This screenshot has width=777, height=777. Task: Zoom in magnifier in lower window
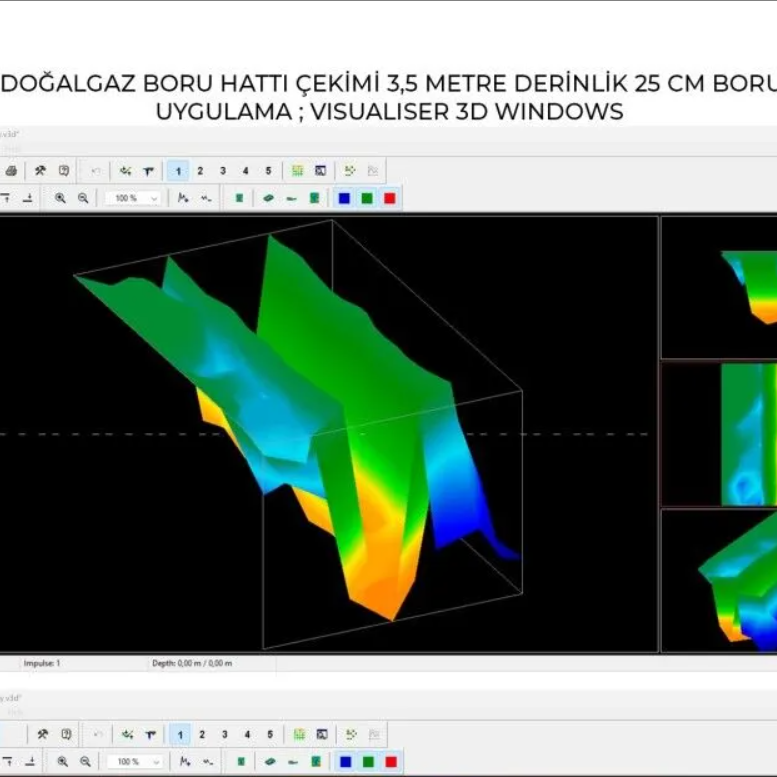point(62,762)
